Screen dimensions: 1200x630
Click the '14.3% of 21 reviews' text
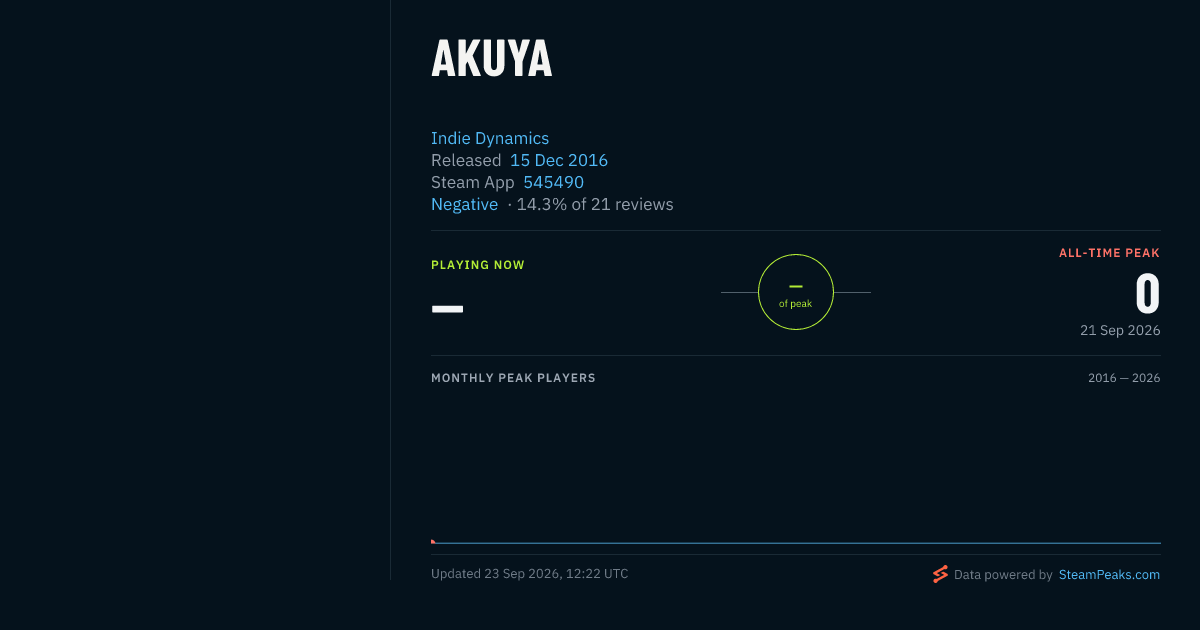coord(595,204)
